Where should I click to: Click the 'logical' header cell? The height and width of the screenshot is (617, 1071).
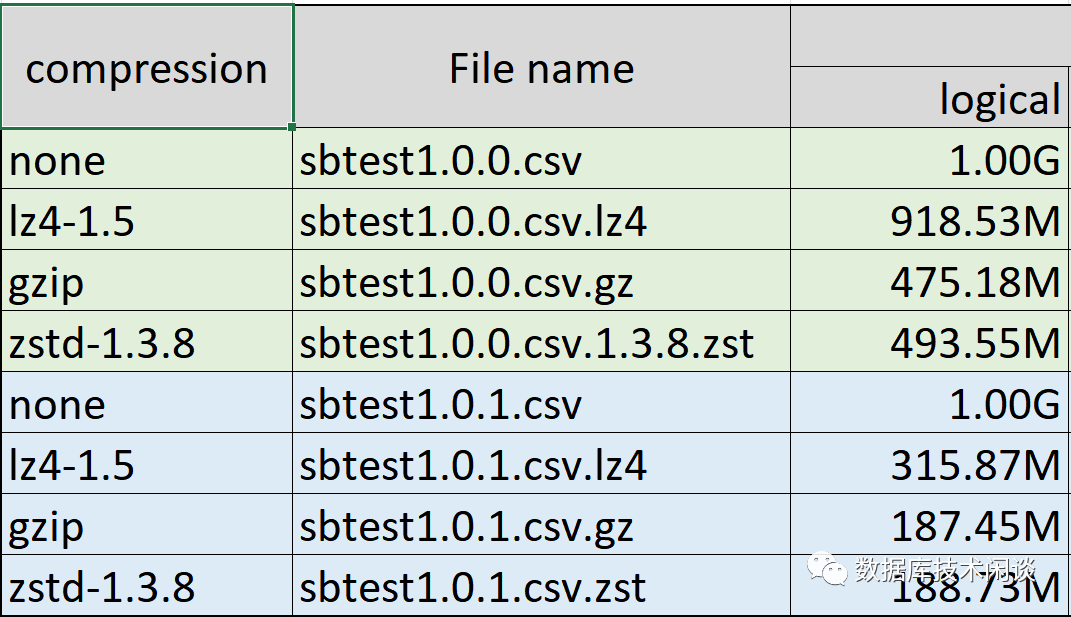click(930, 98)
